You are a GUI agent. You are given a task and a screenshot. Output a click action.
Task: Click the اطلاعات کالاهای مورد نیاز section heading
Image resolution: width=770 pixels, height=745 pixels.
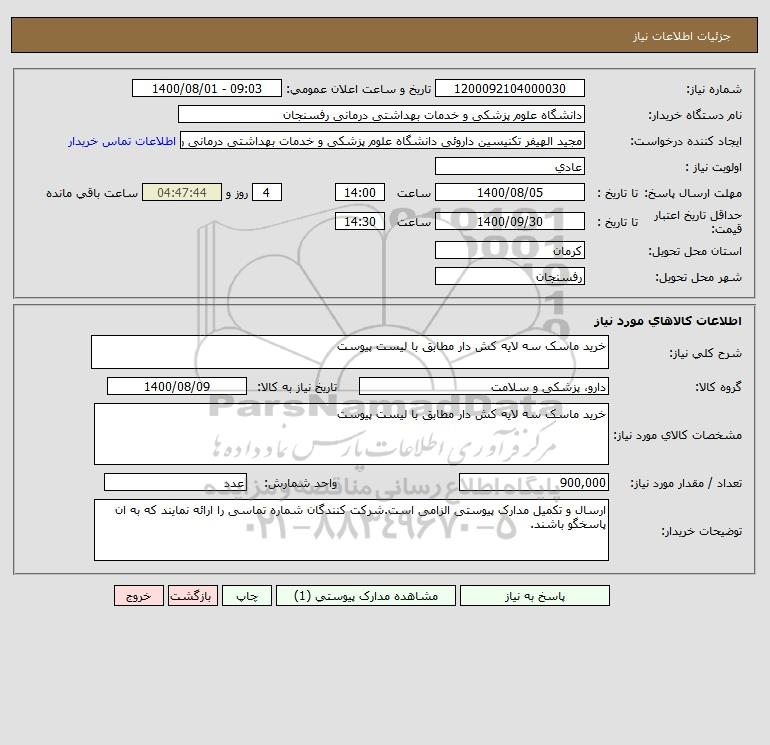click(x=667, y=321)
